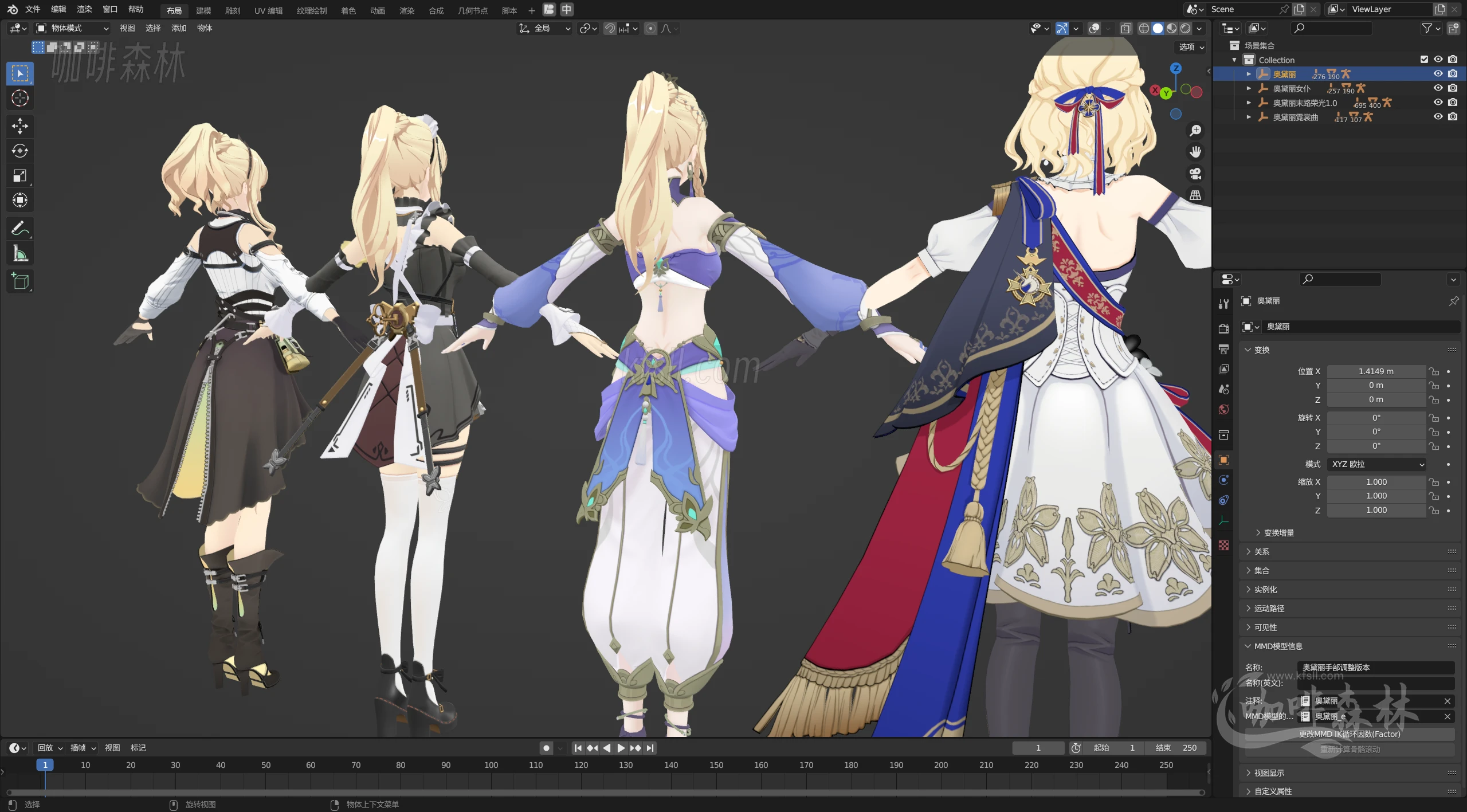The height and width of the screenshot is (812, 1467).
Task: Open the 全局 orientation dropdown
Action: (x=544, y=28)
